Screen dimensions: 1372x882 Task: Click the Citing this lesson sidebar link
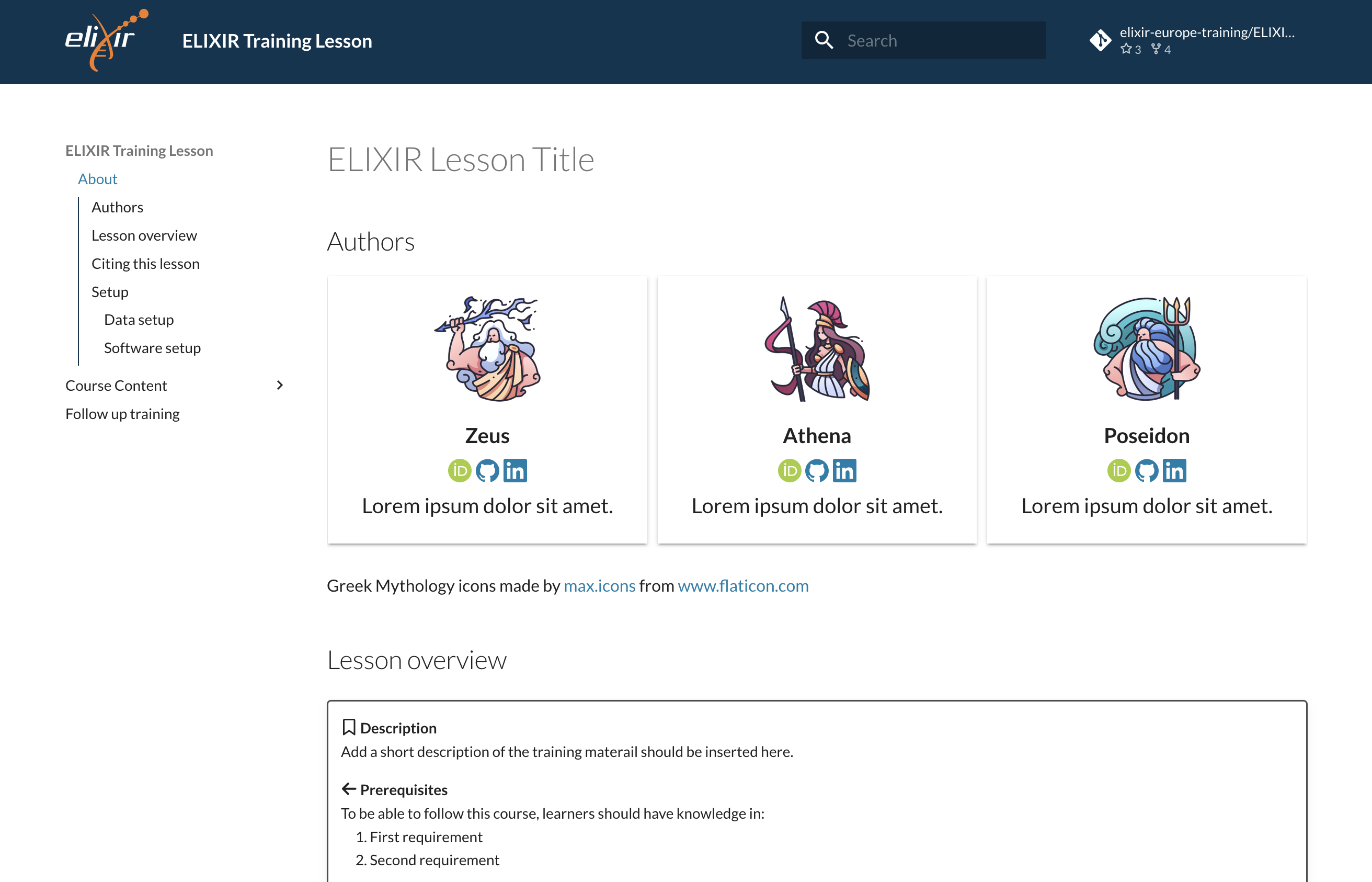[144, 263]
